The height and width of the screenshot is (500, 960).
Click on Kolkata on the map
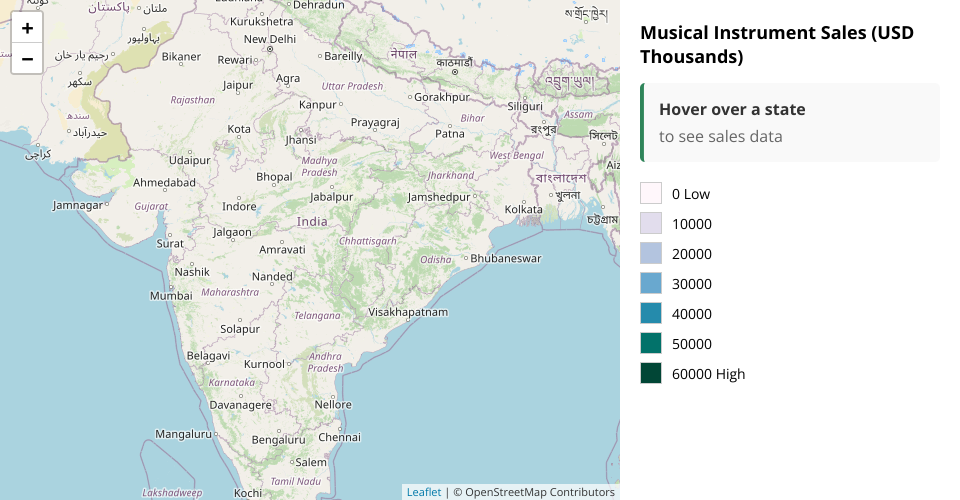pyautogui.click(x=523, y=209)
